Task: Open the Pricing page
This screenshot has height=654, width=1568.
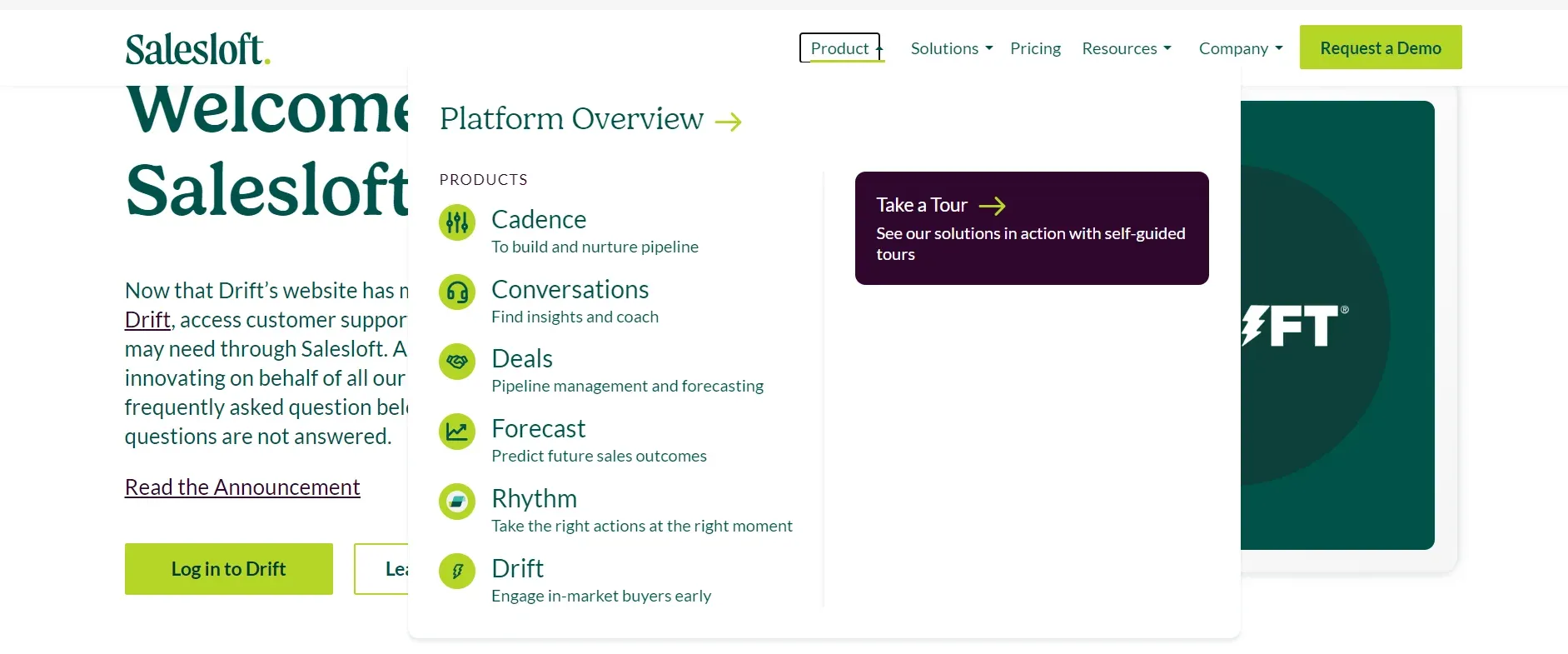Action: click(x=1035, y=48)
